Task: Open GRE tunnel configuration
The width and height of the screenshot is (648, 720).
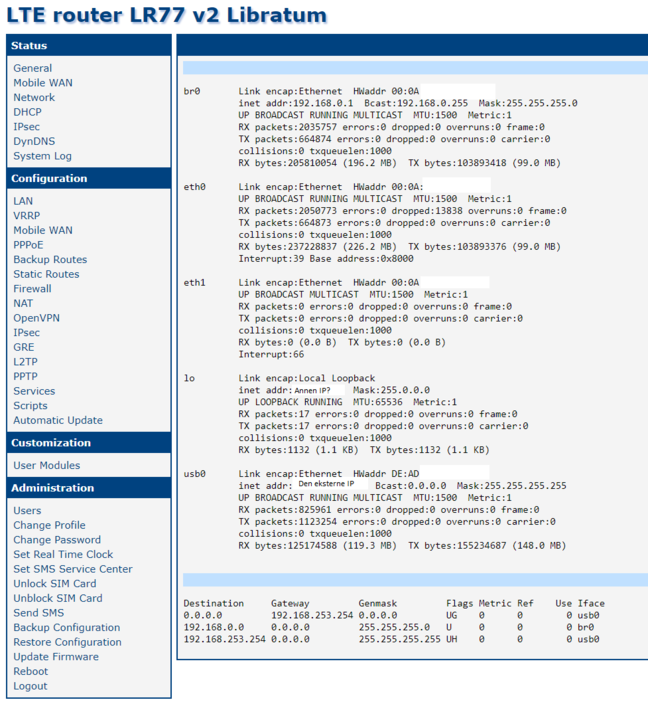Action: pos(24,347)
